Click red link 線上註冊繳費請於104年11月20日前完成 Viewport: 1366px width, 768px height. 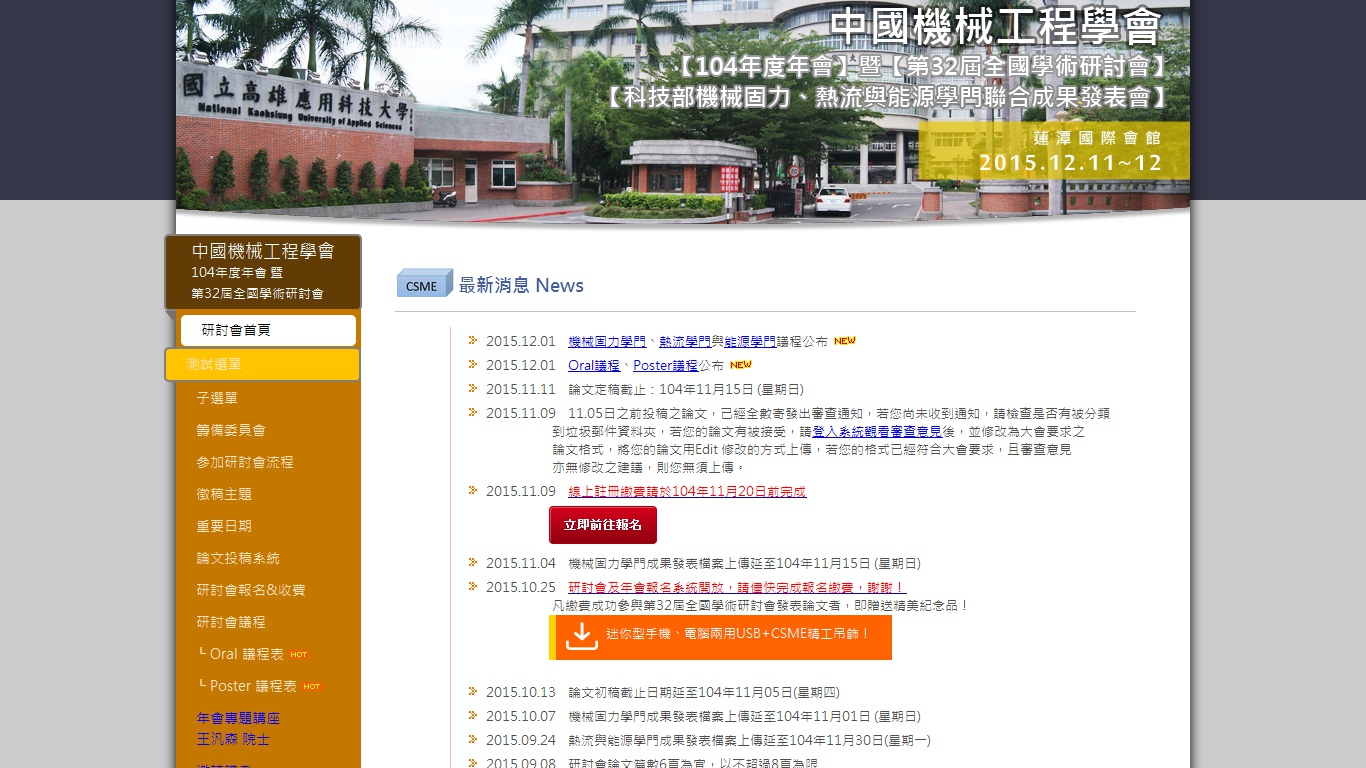pos(687,491)
